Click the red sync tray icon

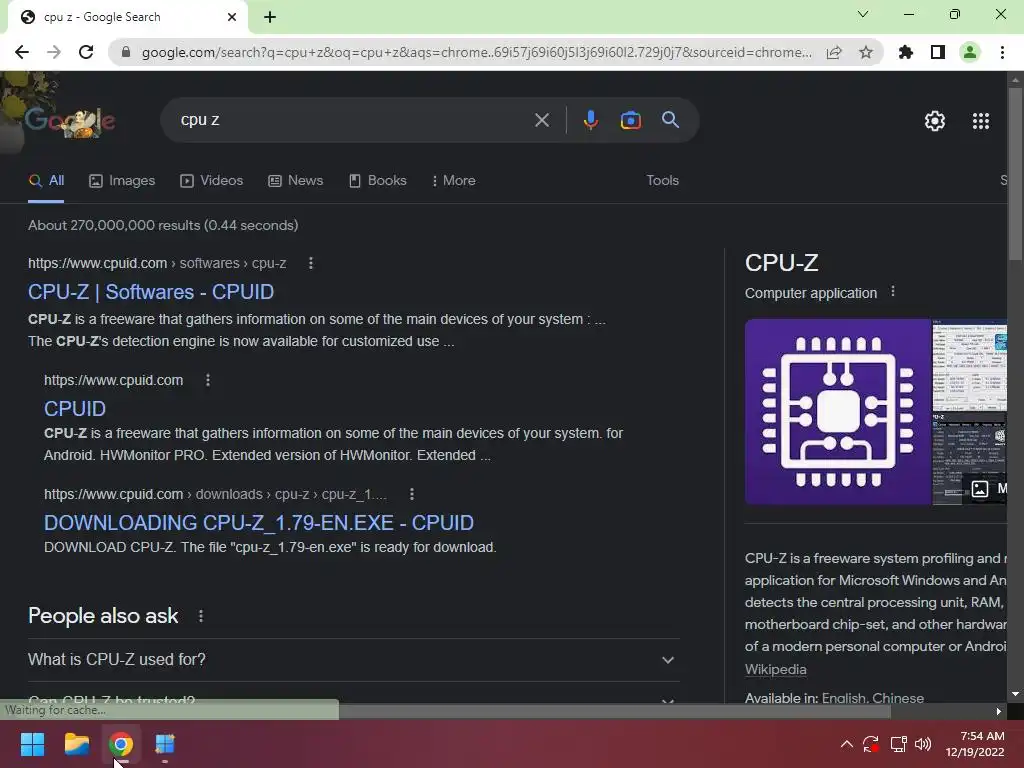pos(871,744)
